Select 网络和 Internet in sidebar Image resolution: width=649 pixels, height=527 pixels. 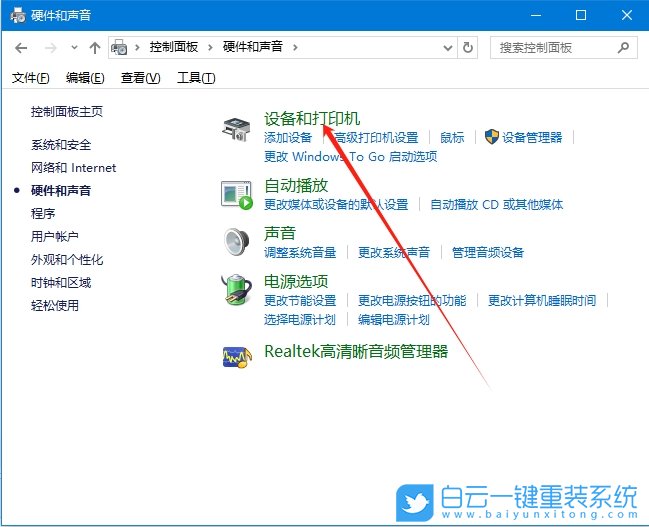pos(74,168)
